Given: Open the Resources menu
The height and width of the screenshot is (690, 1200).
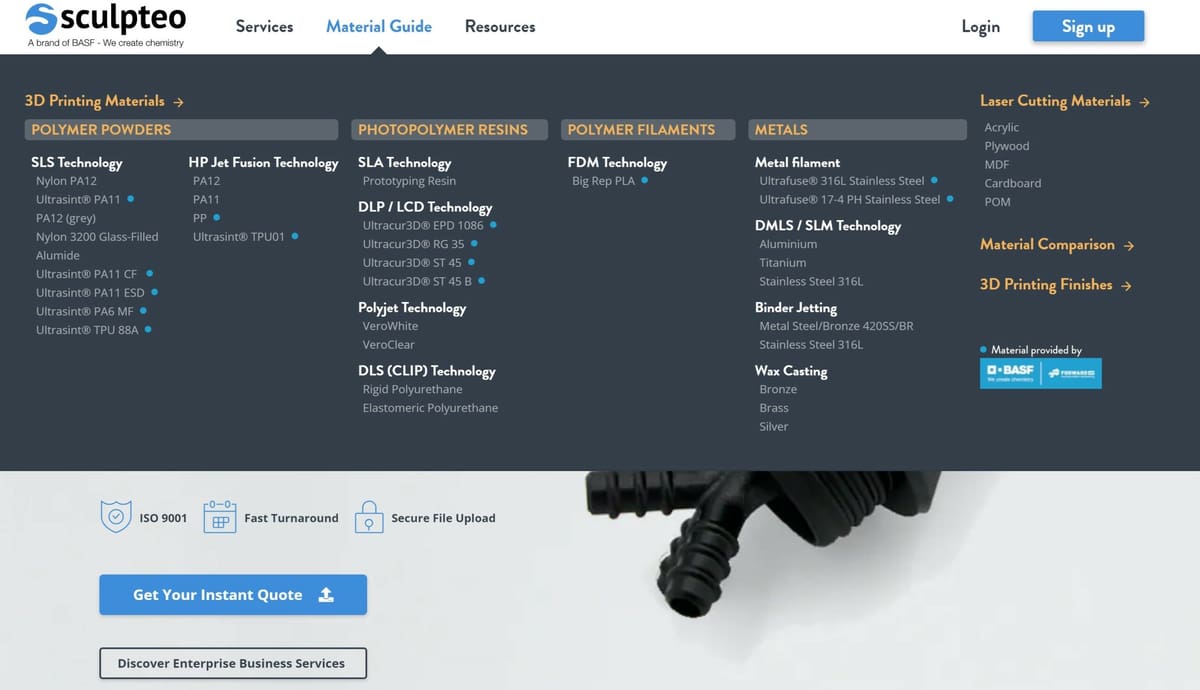Looking at the screenshot, I should coord(500,27).
